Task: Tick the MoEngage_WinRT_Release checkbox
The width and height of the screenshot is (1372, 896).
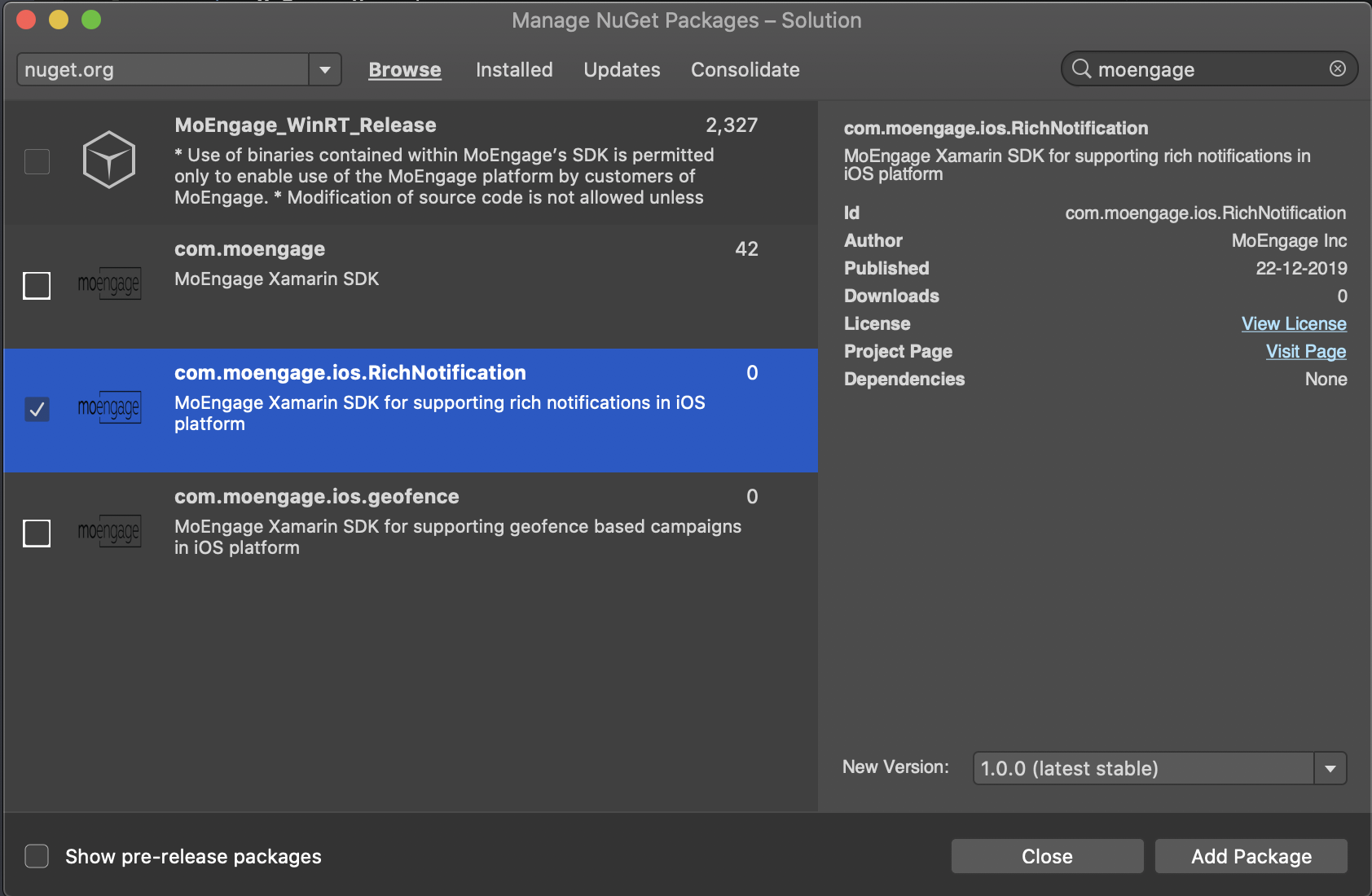Action: (x=37, y=161)
